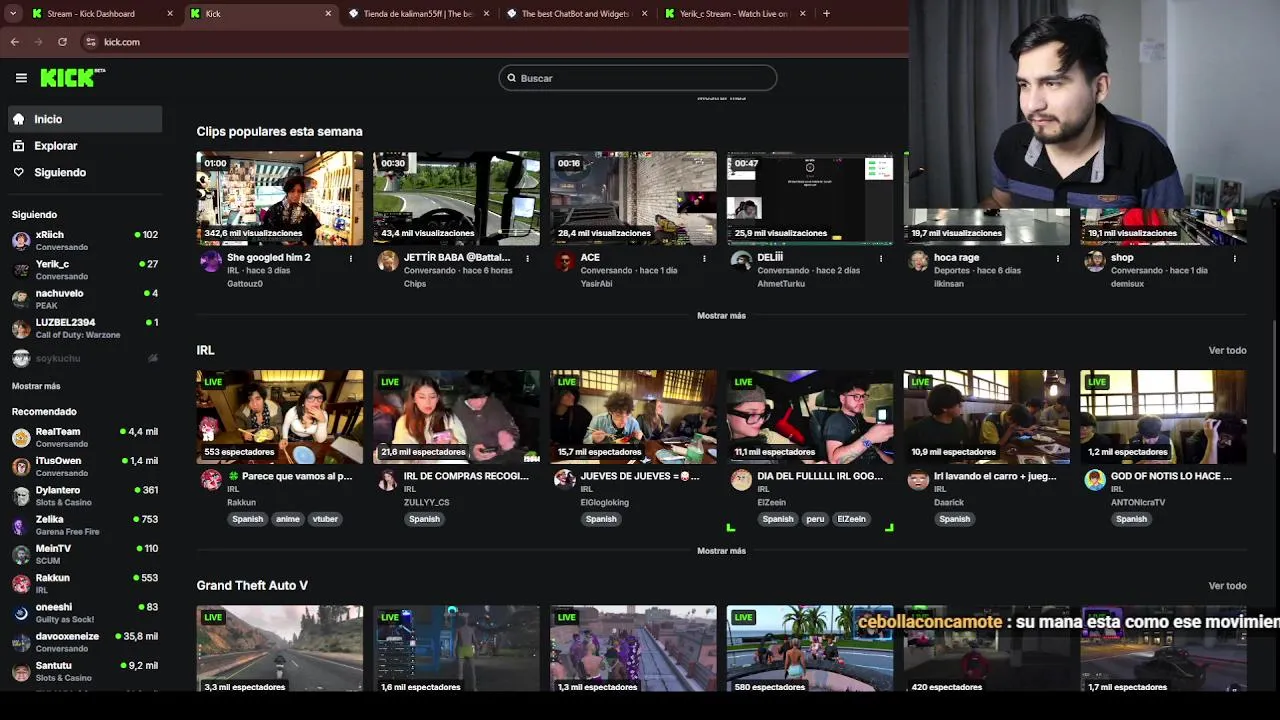
Task: Select the vtuber tag on Rakkun stream
Action: (x=325, y=519)
